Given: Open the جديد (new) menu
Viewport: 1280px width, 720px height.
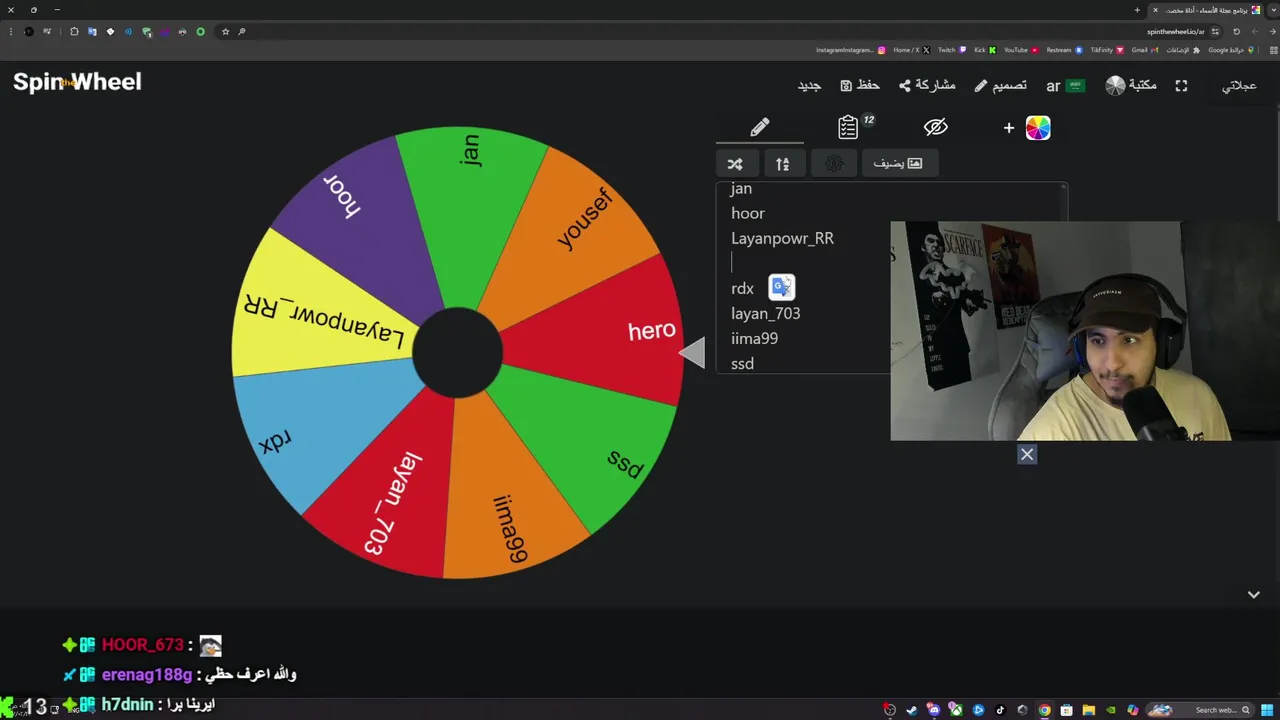Looking at the screenshot, I should (x=809, y=86).
